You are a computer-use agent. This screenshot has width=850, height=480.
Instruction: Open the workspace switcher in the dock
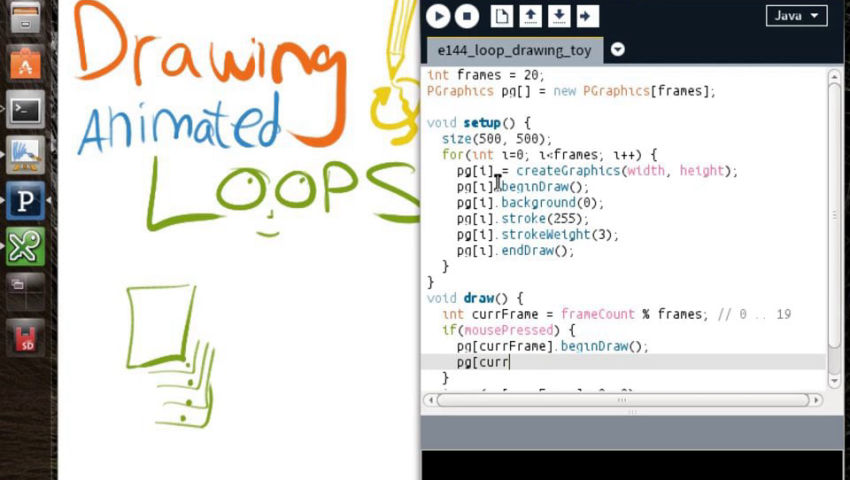click(x=26, y=291)
